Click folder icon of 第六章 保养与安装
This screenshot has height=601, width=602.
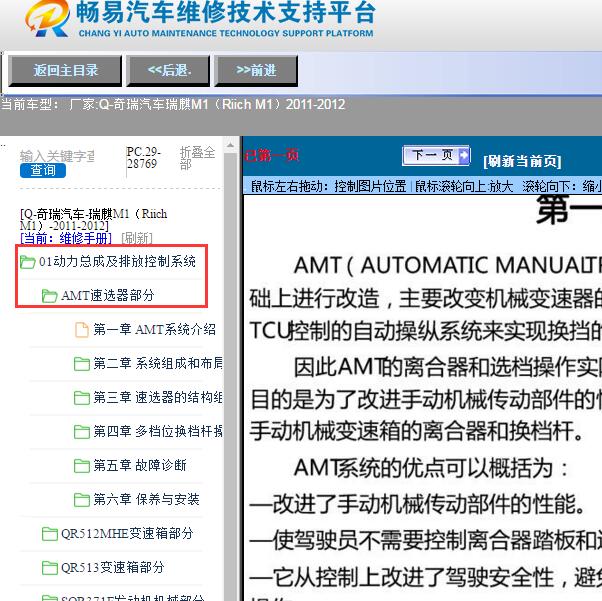pyautogui.click(x=81, y=500)
